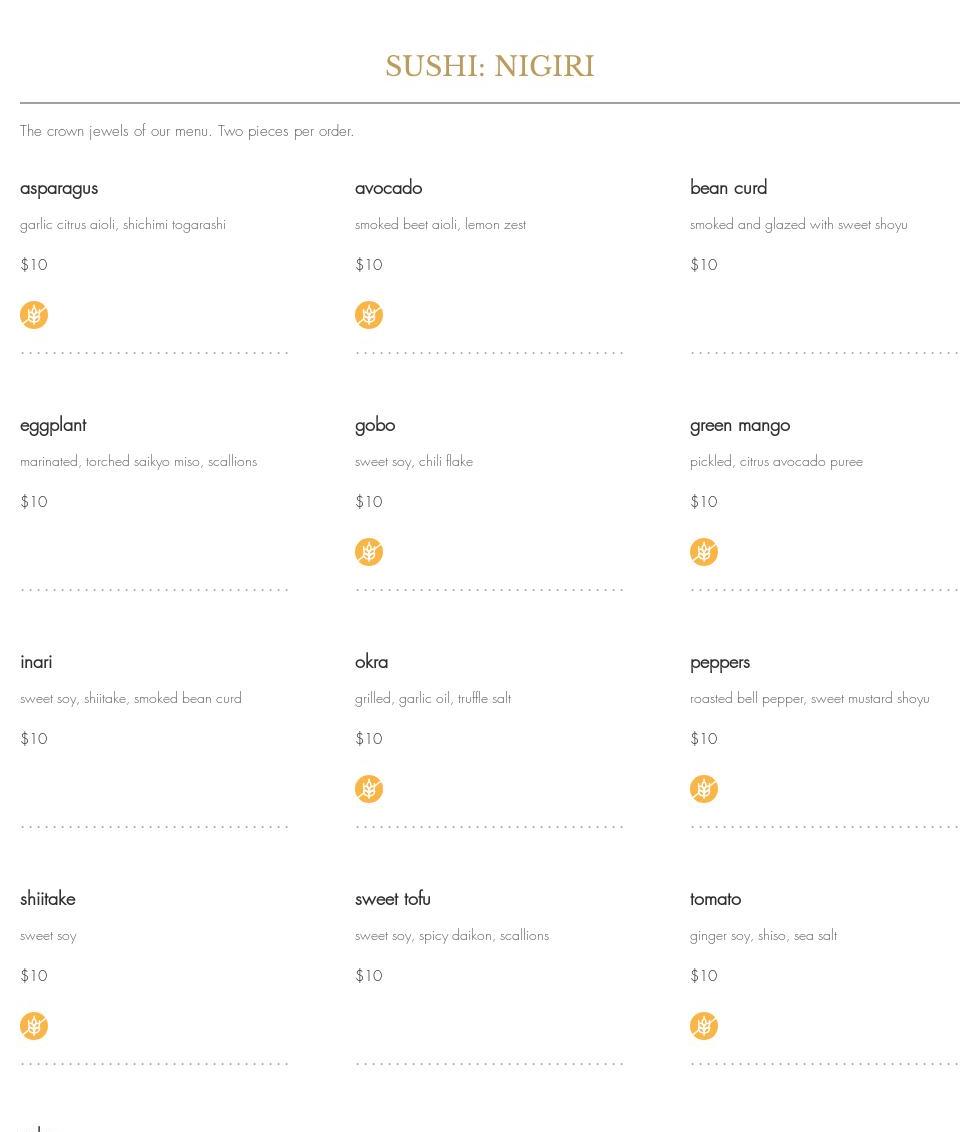This screenshot has height=1132, width=965.
Task: Click the gluten-free icon under peppers
Action: [x=704, y=789]
